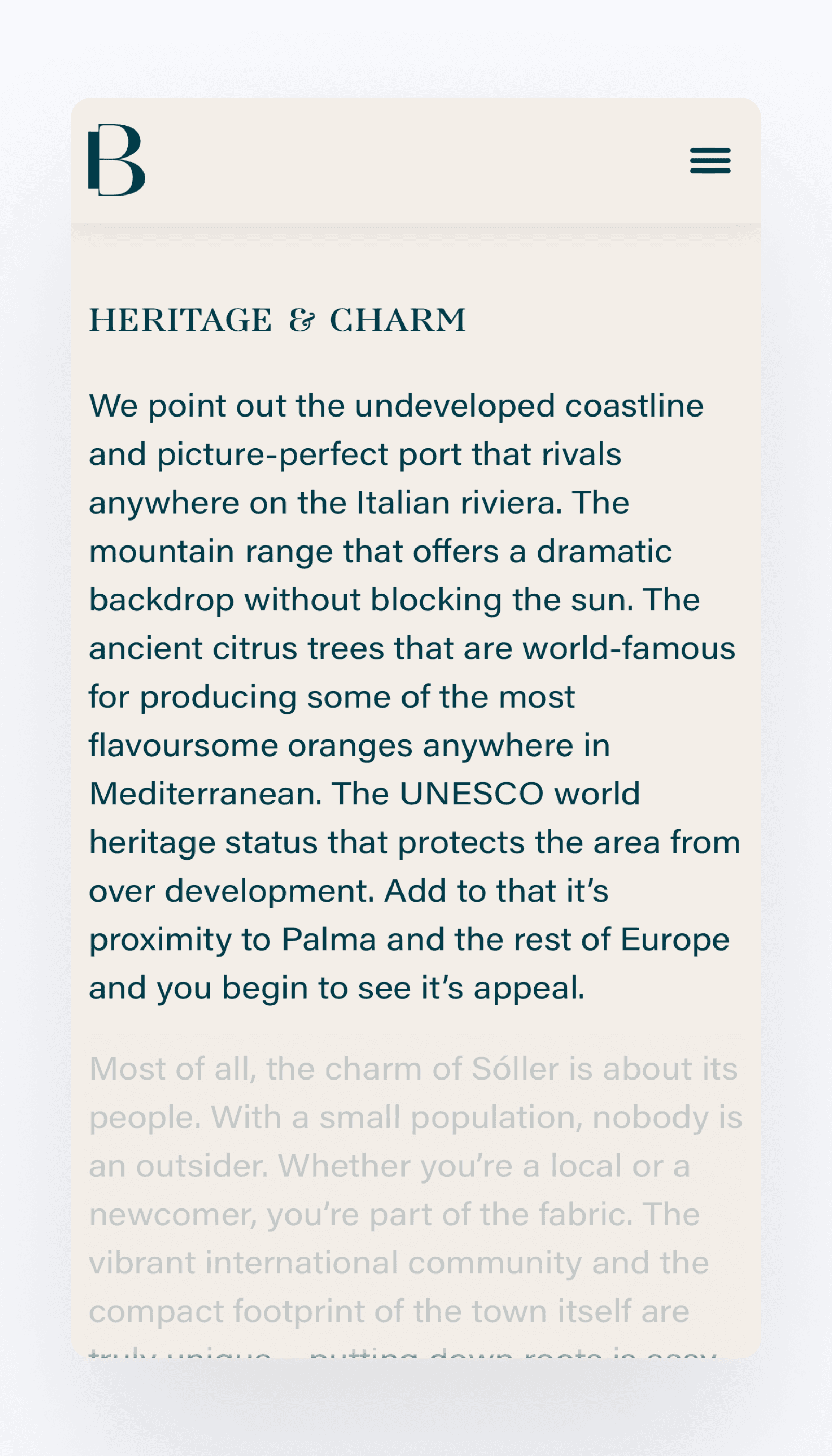
Task: Click the ampersand in the heading
Action: (x=302, y=320)
